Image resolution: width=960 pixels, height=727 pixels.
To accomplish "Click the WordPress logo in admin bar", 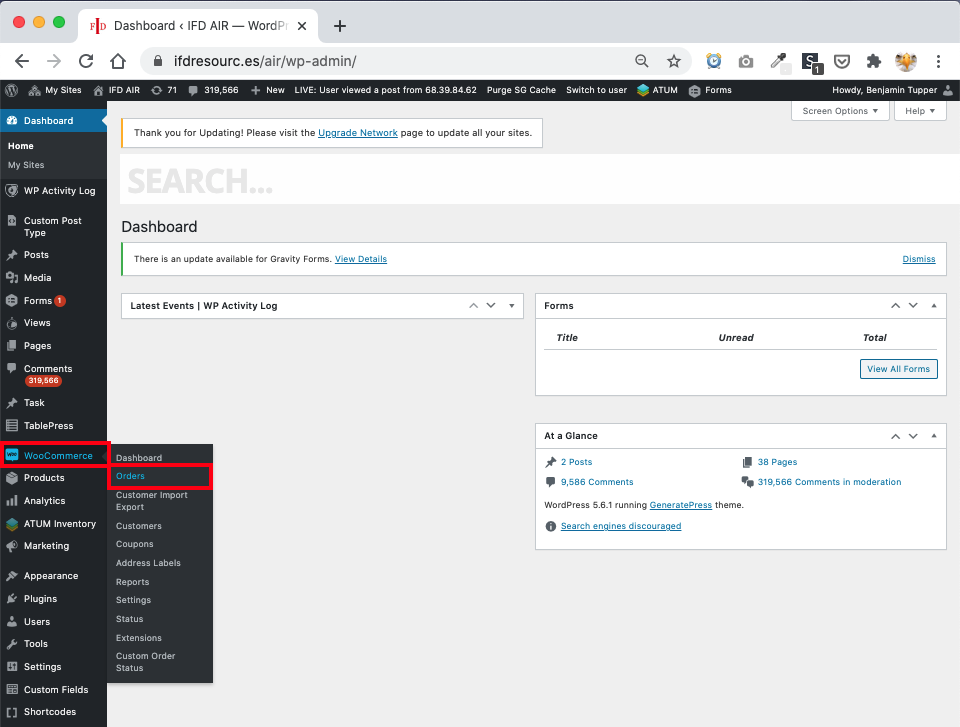I will 11,90.
